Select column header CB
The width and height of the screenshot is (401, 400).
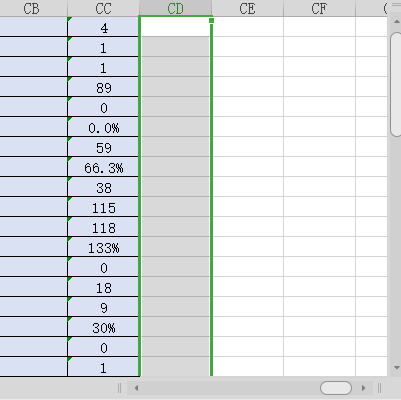(31, 8)
